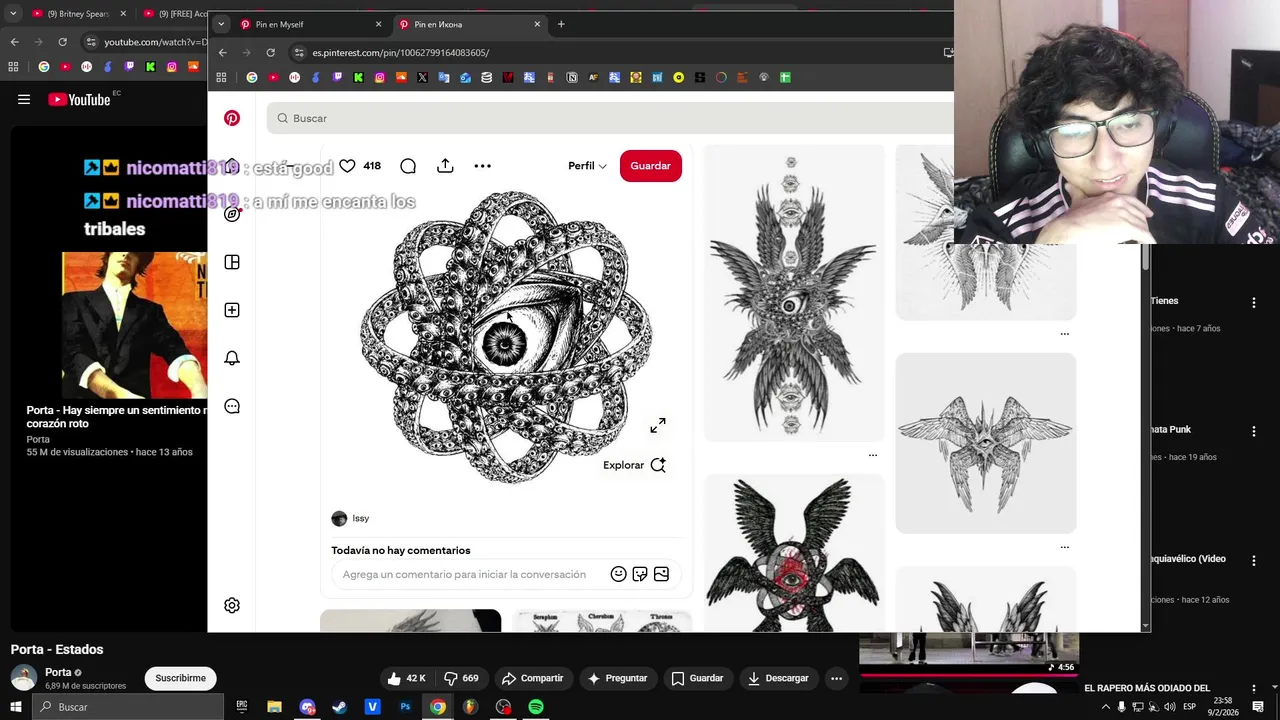
Task: Open sticker picker in comment box
Action: click(640, 574)
